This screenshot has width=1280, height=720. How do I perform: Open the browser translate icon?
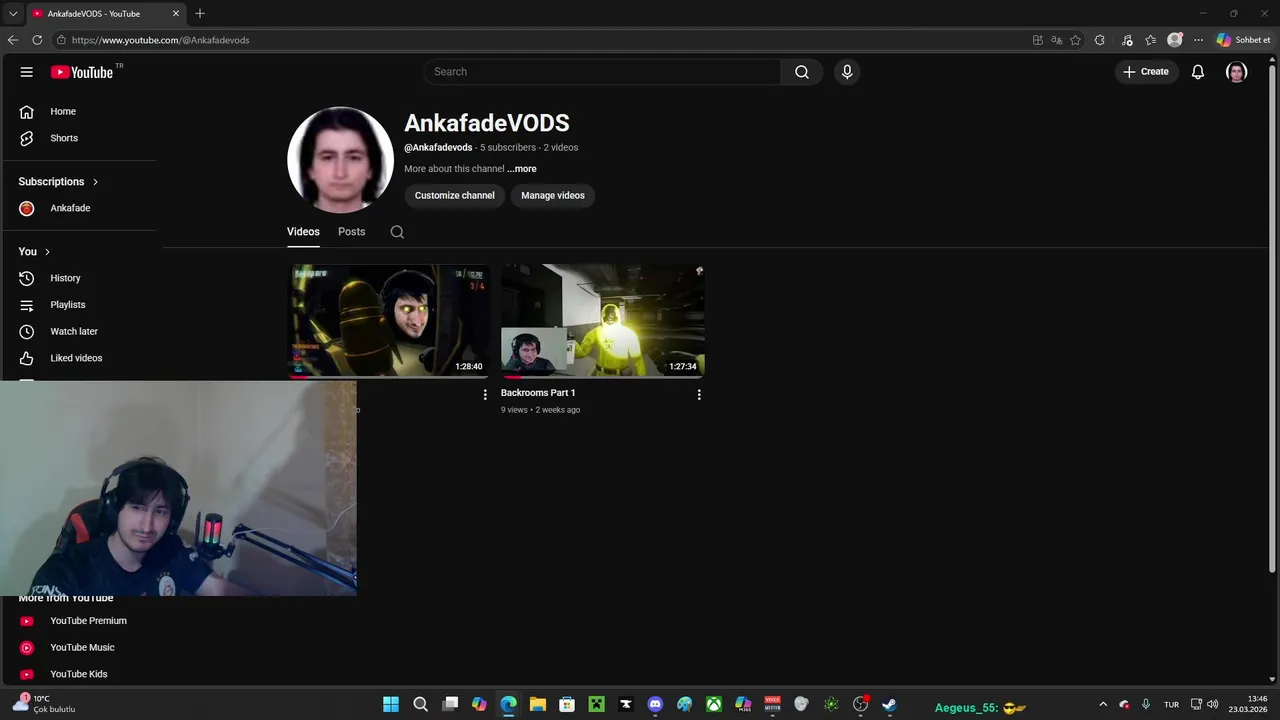click(x=1056, y=40)
